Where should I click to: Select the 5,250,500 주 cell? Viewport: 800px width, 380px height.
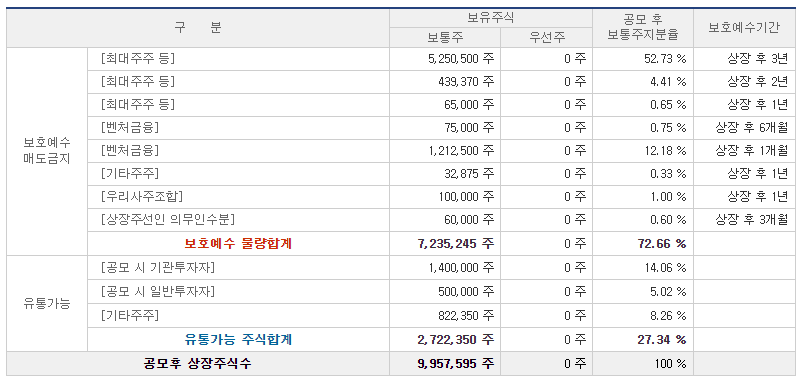point(461,59)
